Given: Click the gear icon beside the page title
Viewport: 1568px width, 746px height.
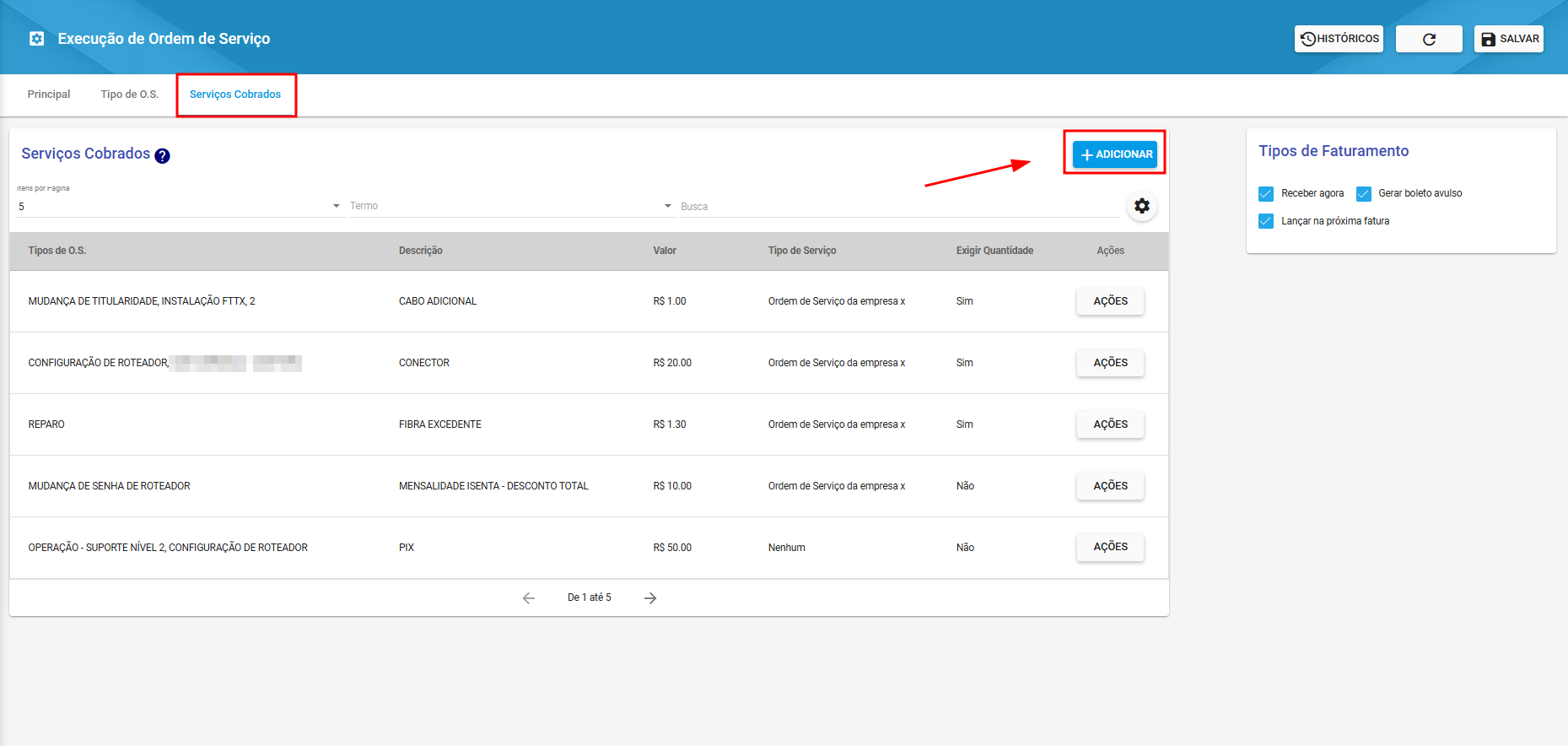Looking at the screenshot, I should pos(36,39).
